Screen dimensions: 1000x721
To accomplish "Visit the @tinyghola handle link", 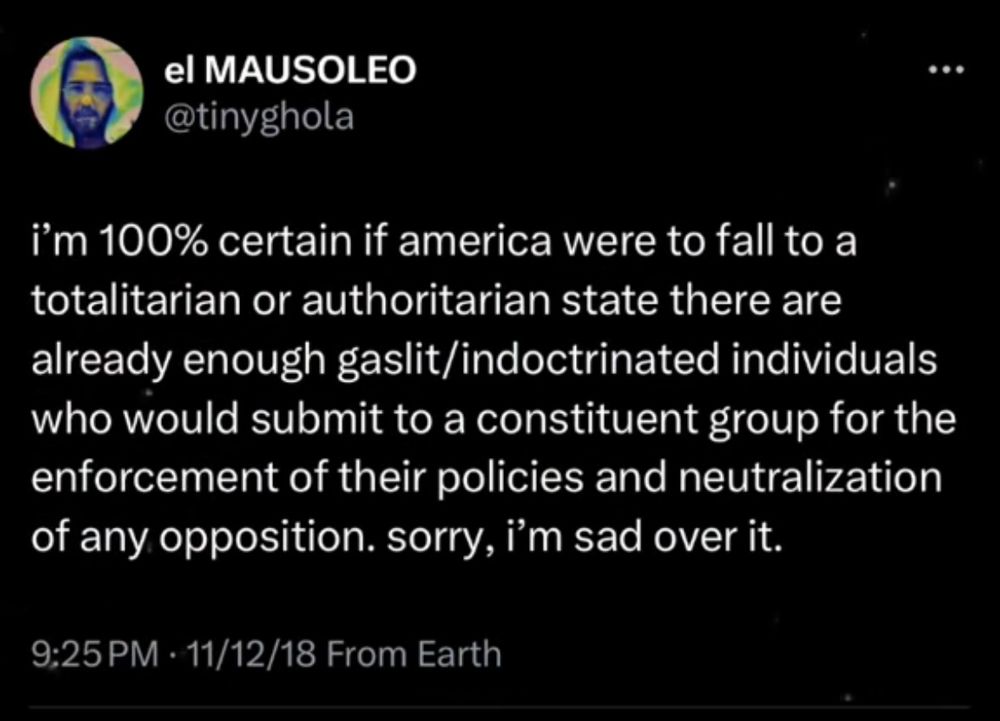I will (257, 116).
